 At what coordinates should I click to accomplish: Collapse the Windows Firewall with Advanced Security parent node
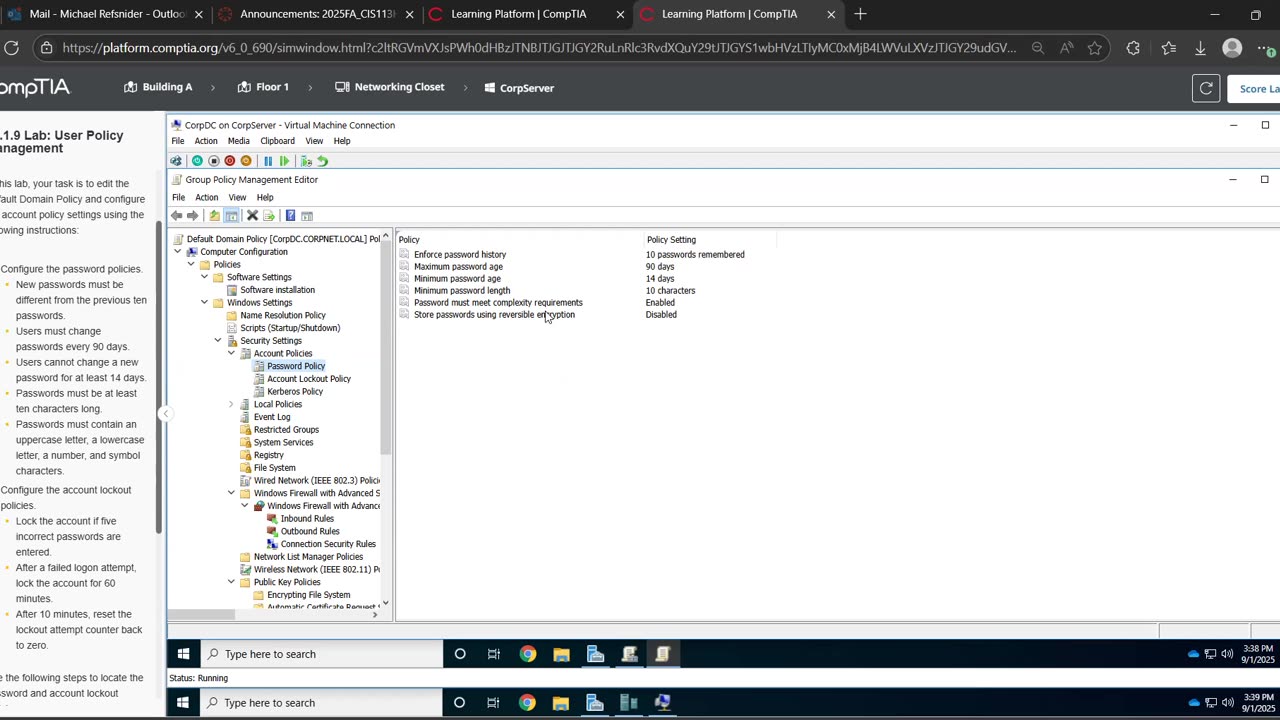coord(231,493)
